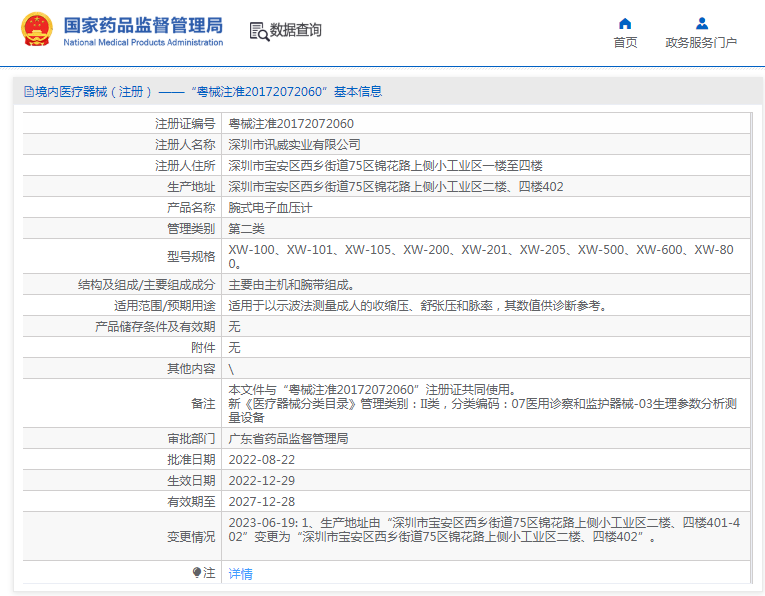
Task: Open the 详情 details link
Action: 241,574
